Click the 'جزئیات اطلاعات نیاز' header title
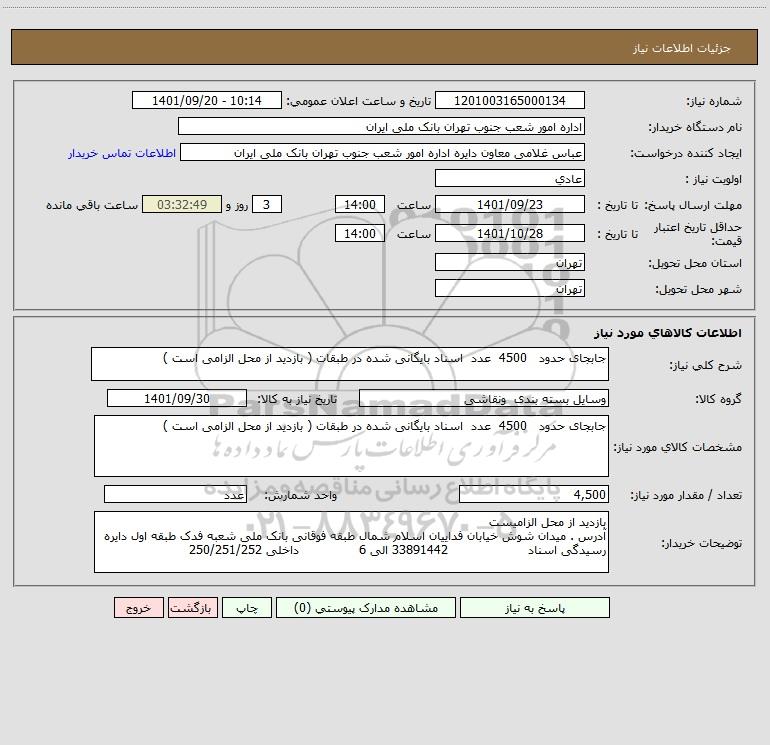This screenshot has height=745, width=770. [682, 48]
